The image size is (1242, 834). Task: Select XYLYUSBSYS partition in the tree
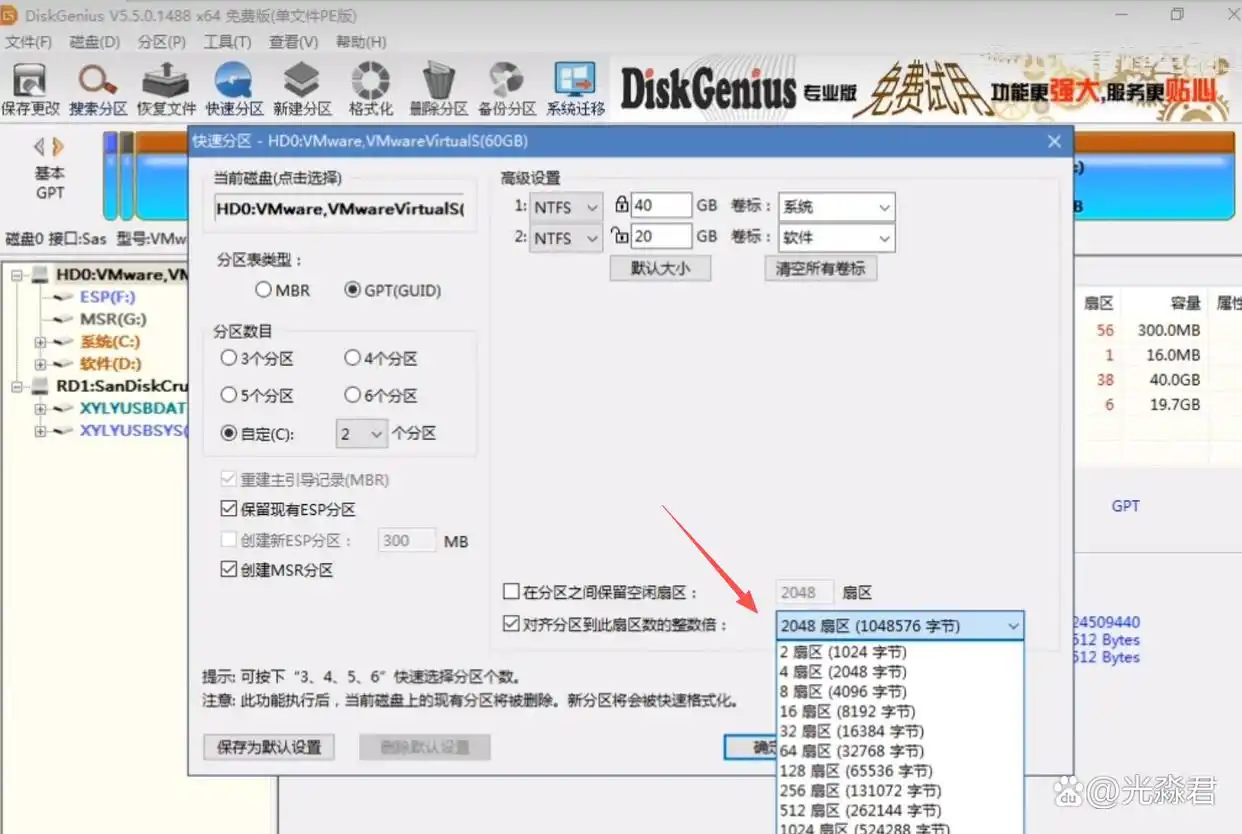[132, 430]
